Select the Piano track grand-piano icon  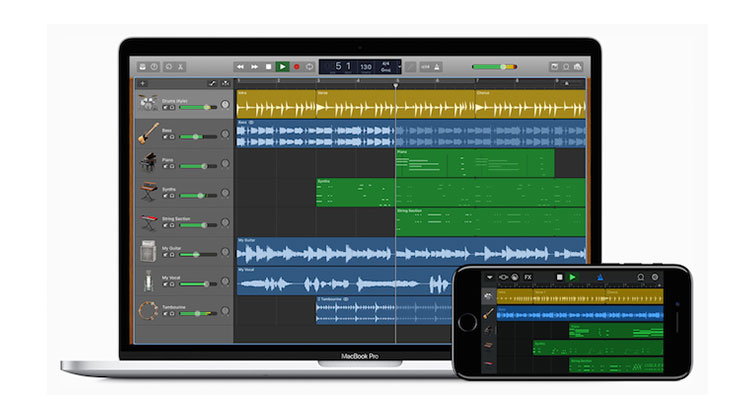pos(148,163)
